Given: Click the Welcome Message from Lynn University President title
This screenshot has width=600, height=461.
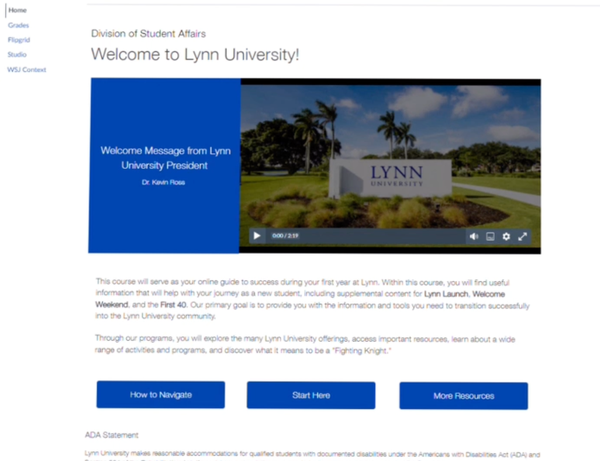Looking at the screenshot, I should coord(165,157).
